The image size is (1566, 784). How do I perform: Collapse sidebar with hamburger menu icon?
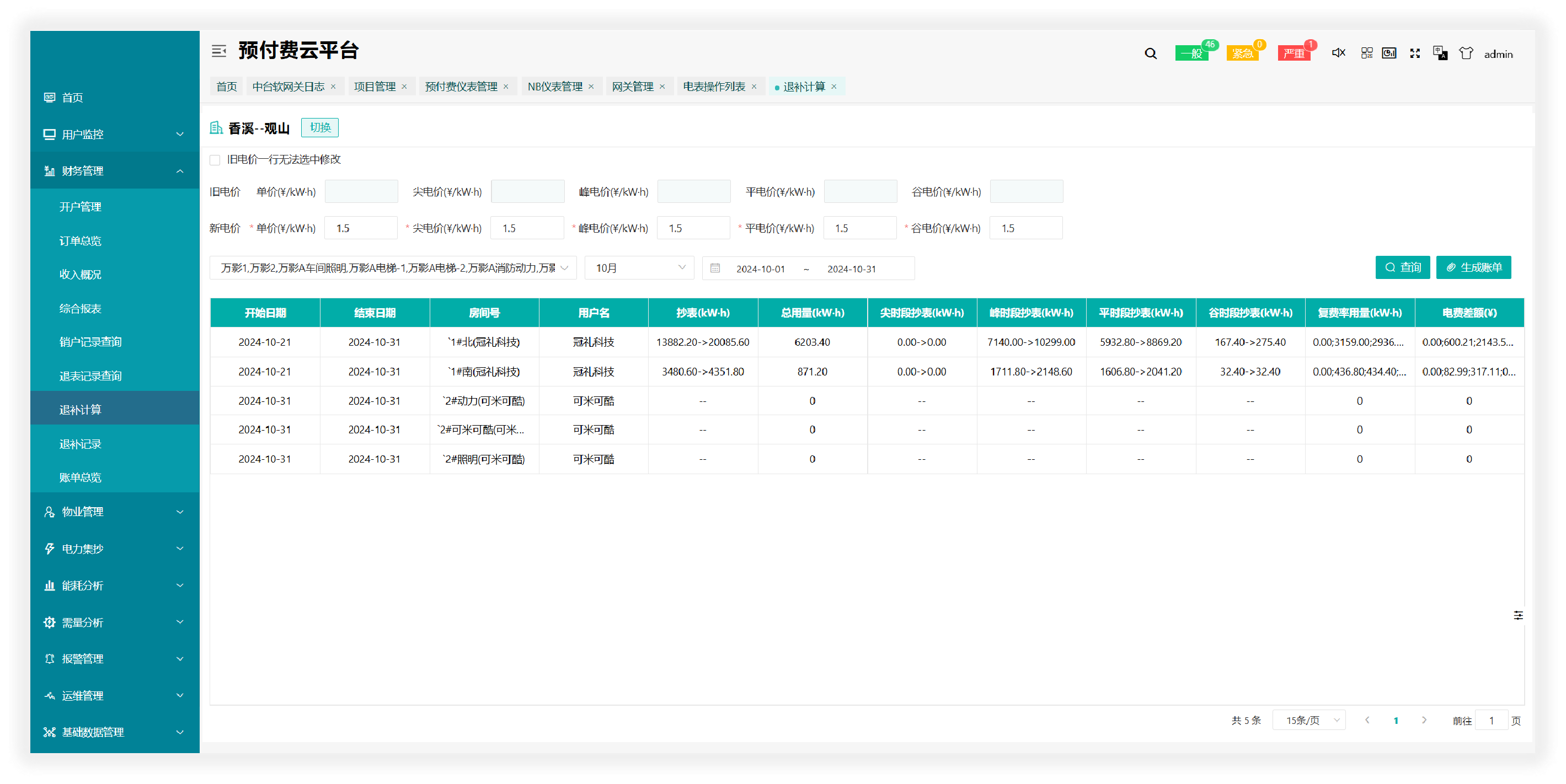point(219,51)
